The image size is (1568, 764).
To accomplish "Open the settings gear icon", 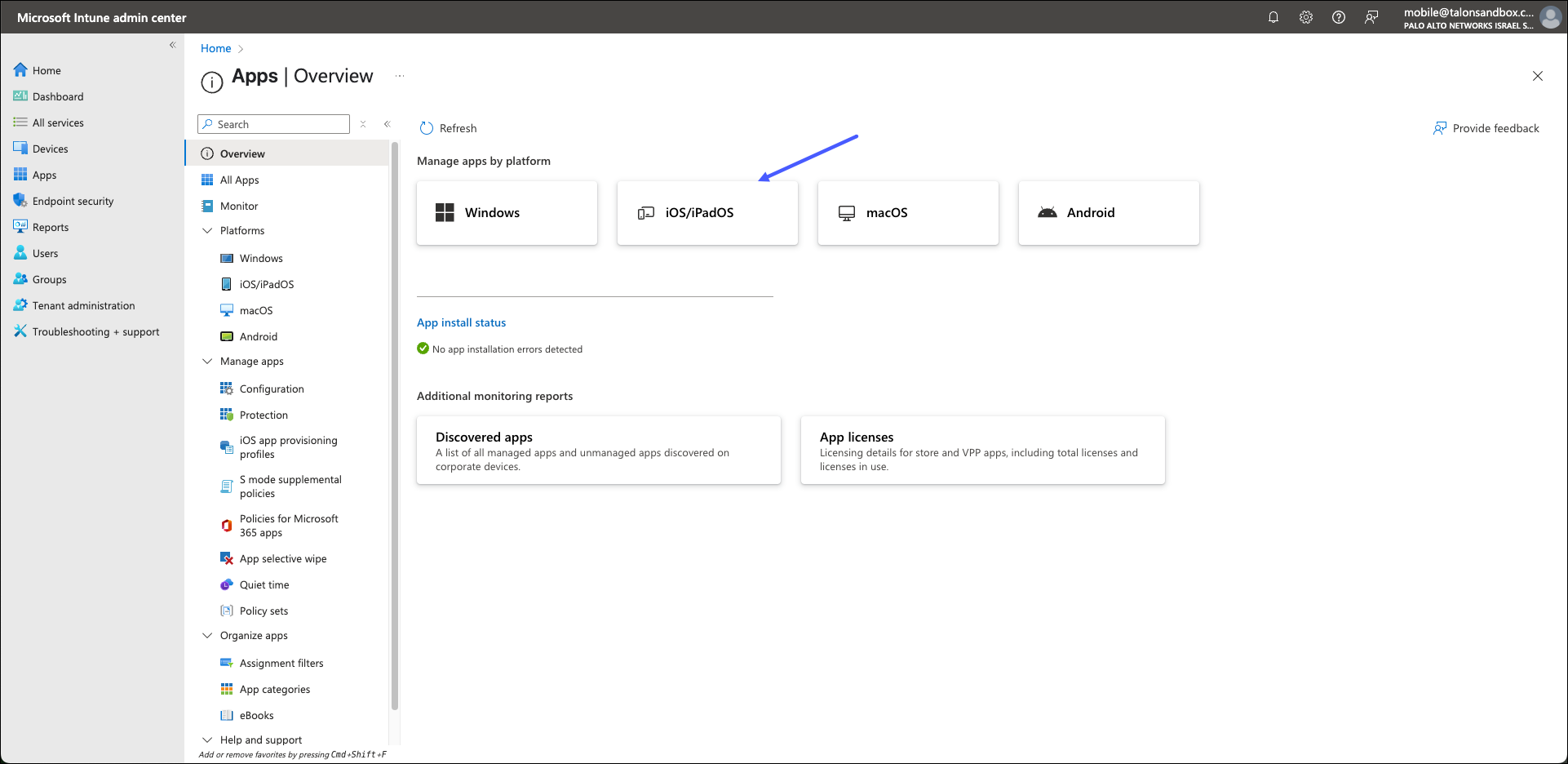I will [1305, 17].
